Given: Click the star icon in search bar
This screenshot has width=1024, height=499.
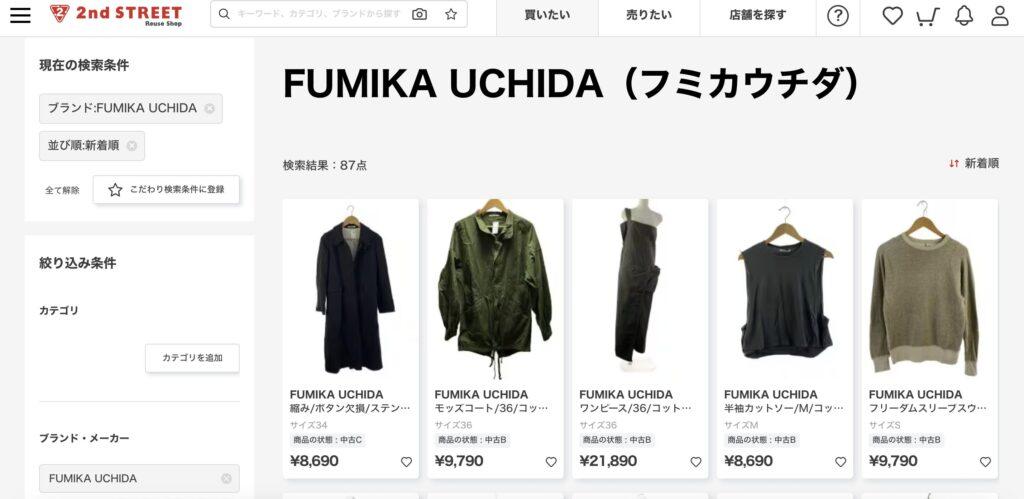Looking at the screenshot, I should (451, 14).
